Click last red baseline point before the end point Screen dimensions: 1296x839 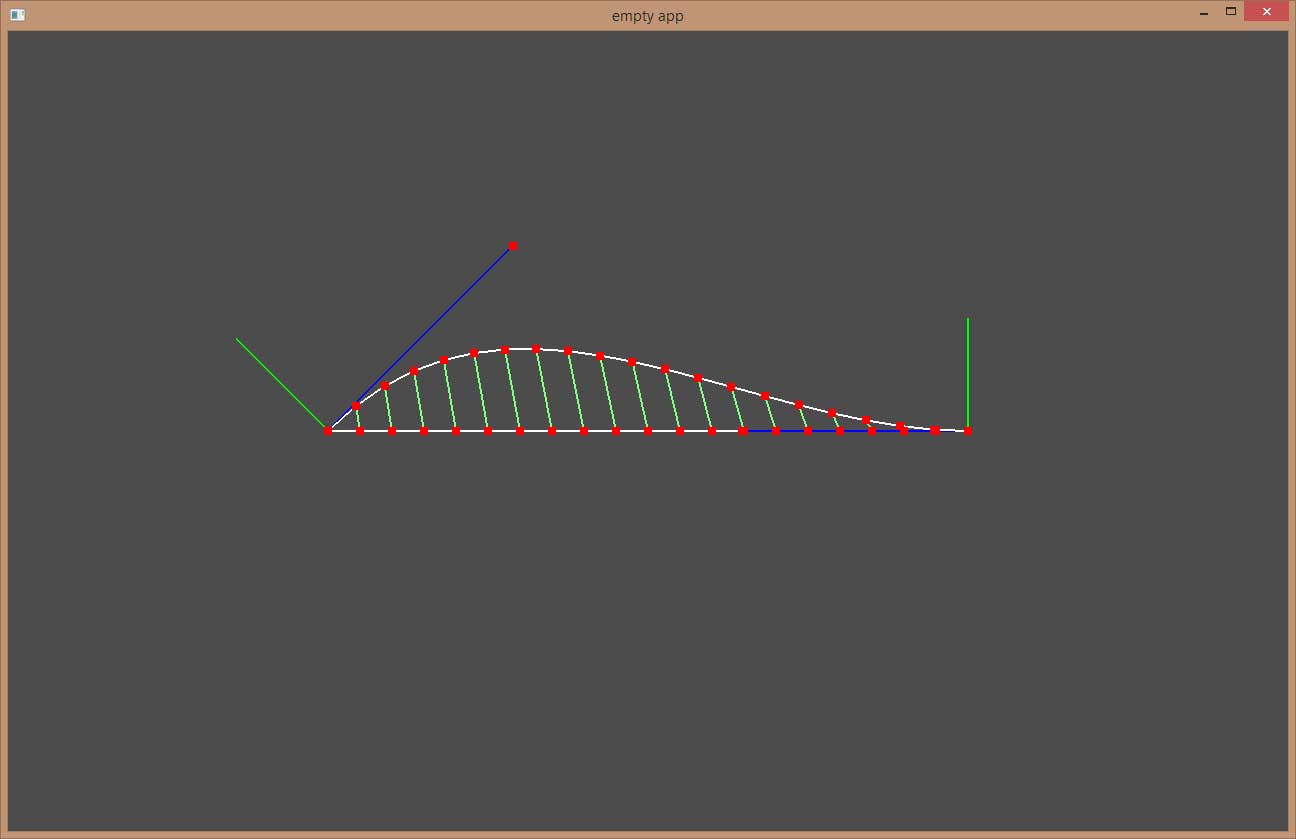tap(935, 431)
